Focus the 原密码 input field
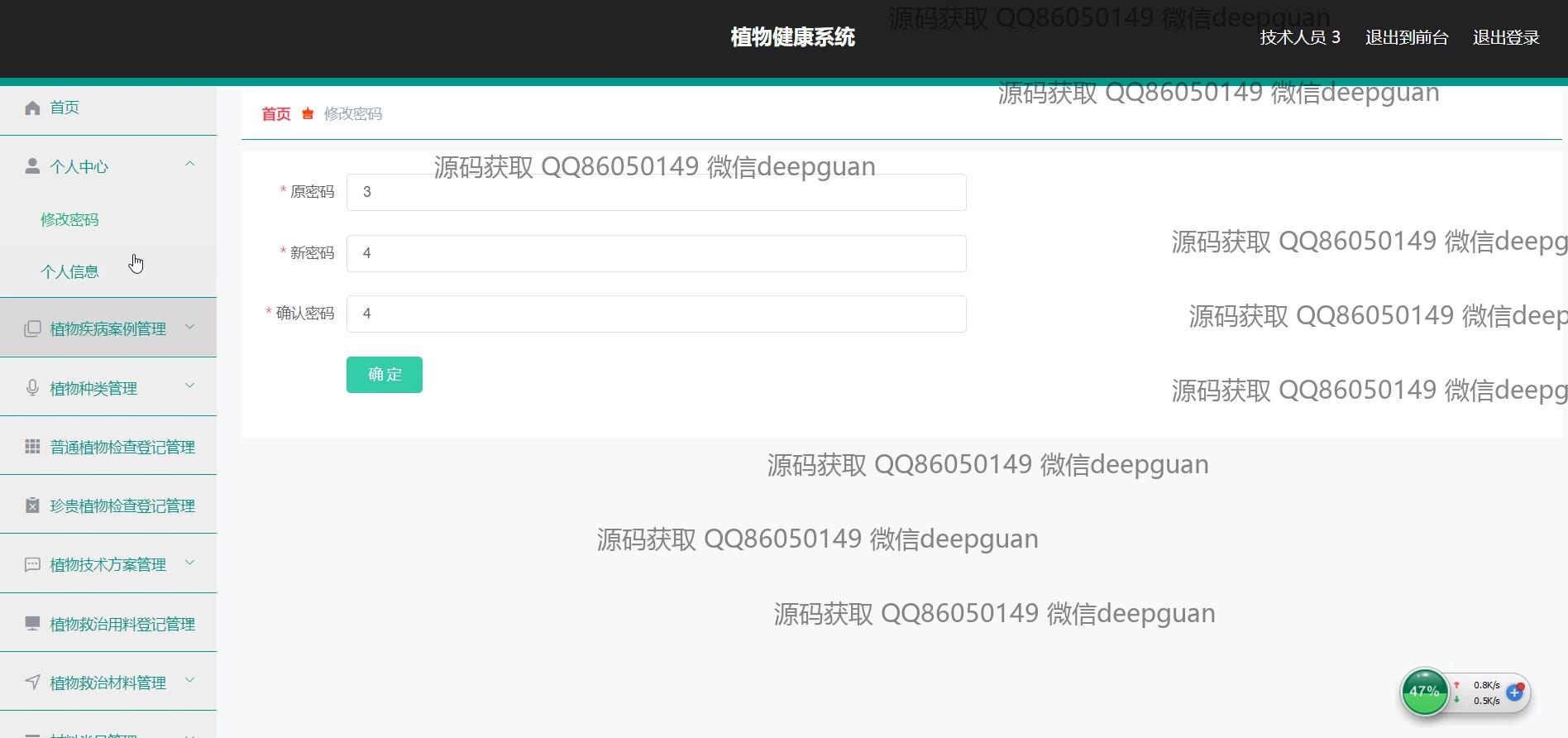Image resolution: width=1568 pixels, height=738 pixels. point(657,192)
